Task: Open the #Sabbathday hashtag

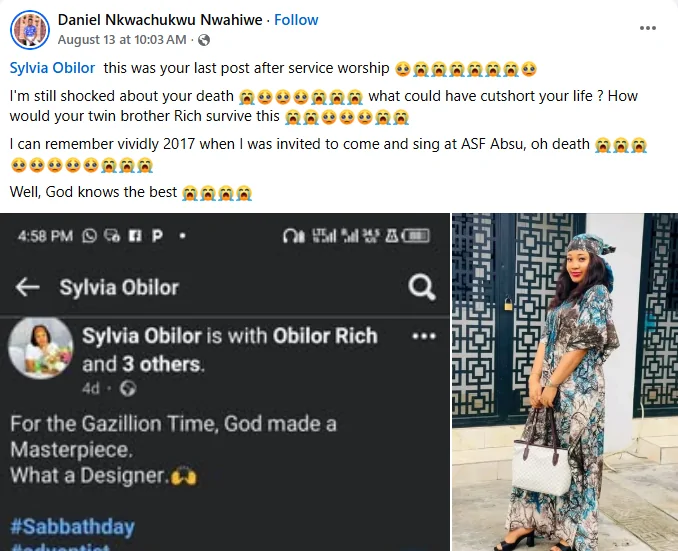Action: point(72,526)
